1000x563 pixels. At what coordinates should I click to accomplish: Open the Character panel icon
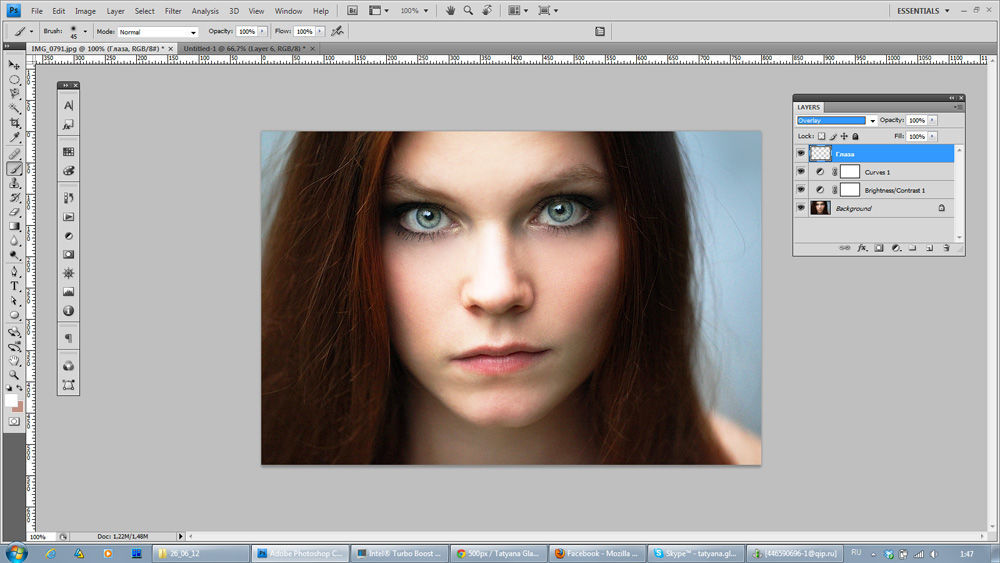click(x=68, y=105)
